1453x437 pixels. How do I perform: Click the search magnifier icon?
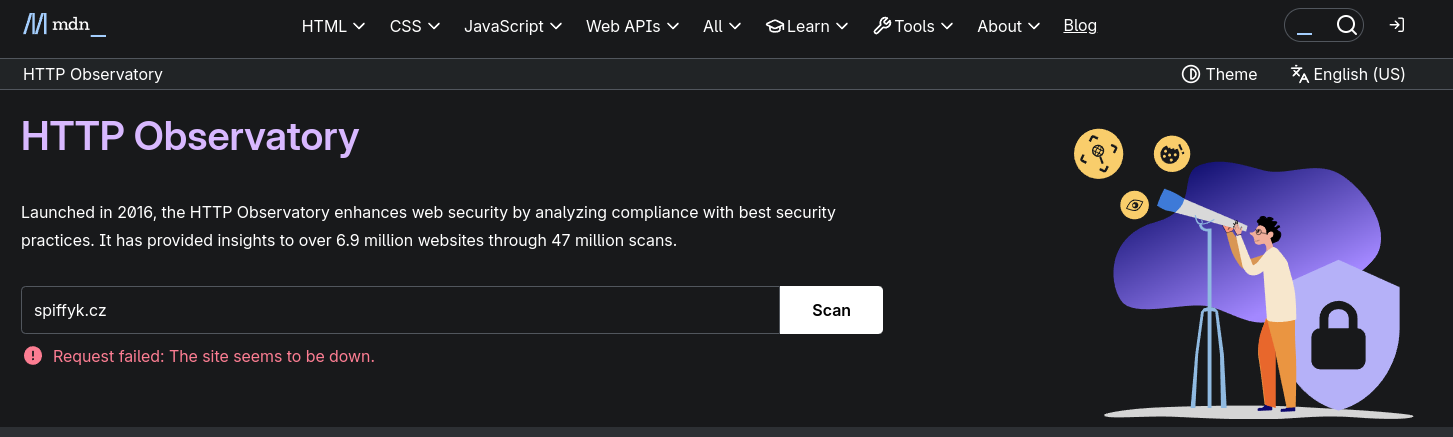tap(1346, 25)
